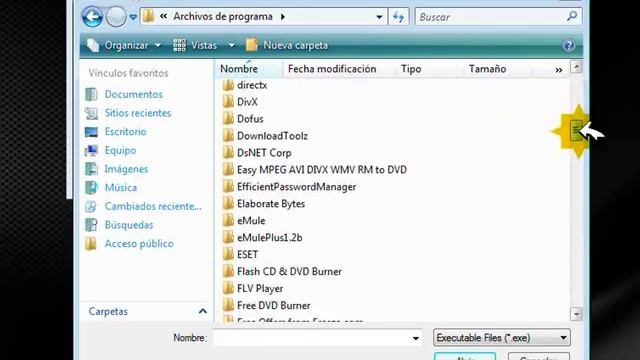Open the recent pages arrow beside Forward
Screen dimensions: 640x360
(133, 17)
